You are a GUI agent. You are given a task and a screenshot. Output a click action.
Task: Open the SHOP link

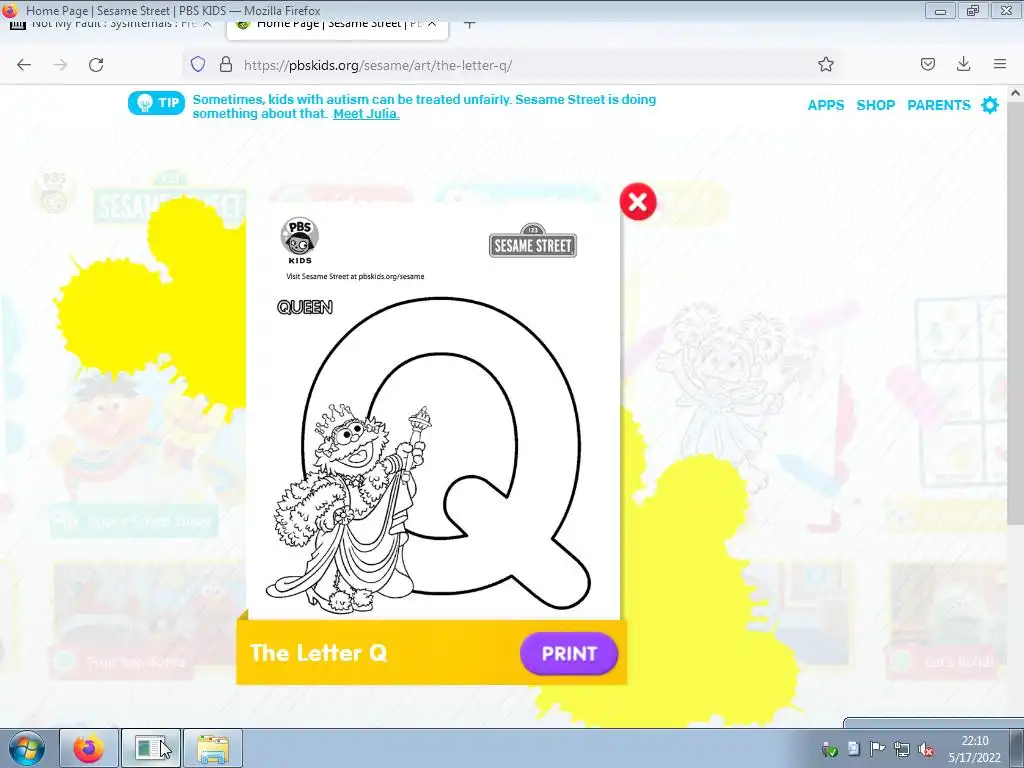[876, 105]
